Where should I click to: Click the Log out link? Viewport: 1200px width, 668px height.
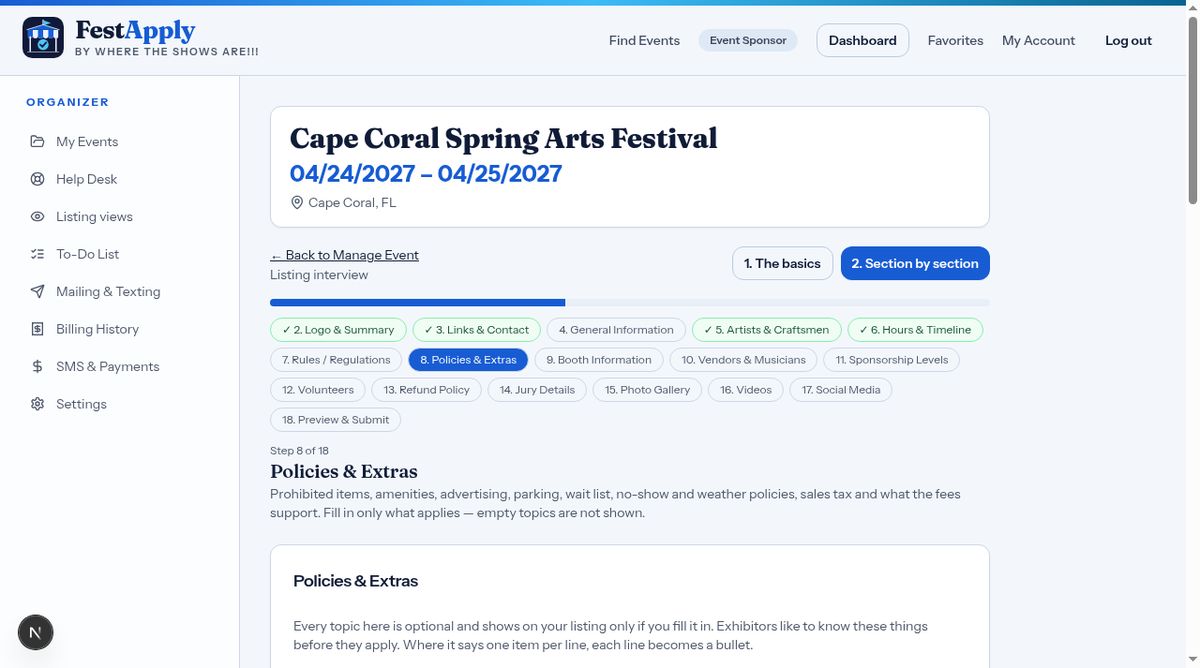1128,40
